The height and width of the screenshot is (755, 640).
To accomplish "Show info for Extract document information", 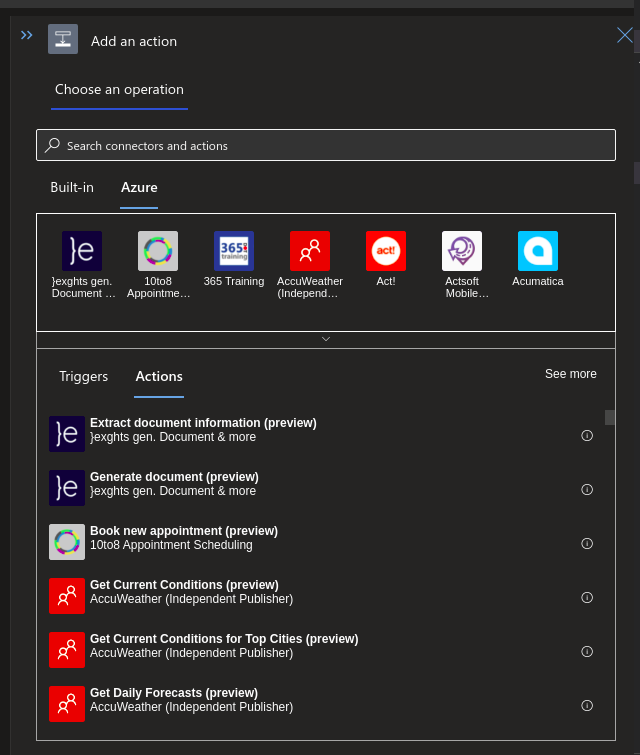I will pos(587,436).
